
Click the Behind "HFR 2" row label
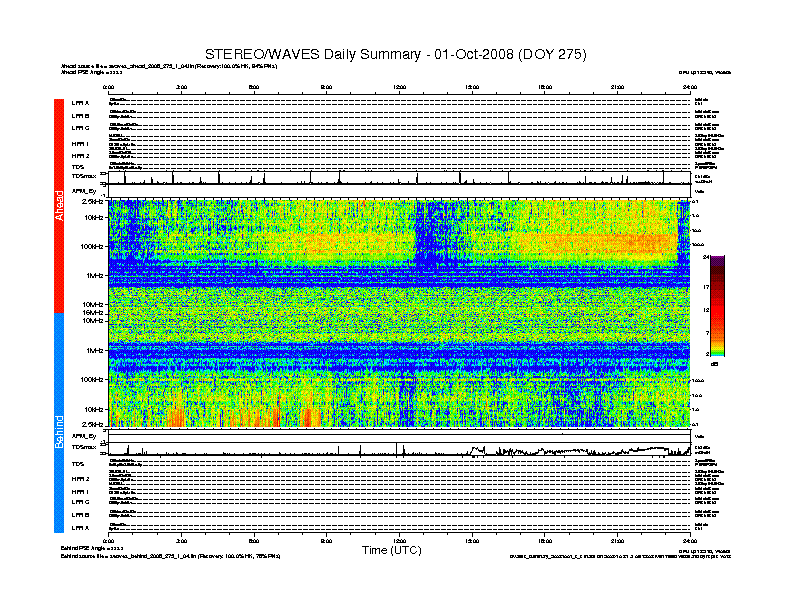click(x=80, y=479)
